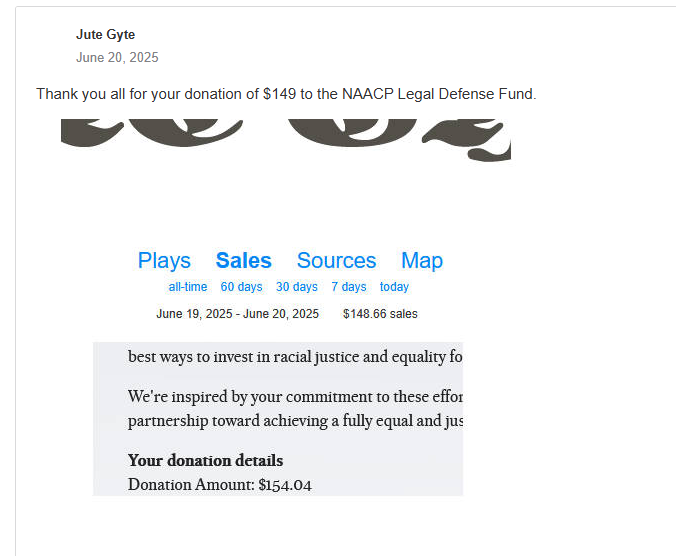The image size is (676, 556).
Task: Select the 30 days range
Action: 297,287
